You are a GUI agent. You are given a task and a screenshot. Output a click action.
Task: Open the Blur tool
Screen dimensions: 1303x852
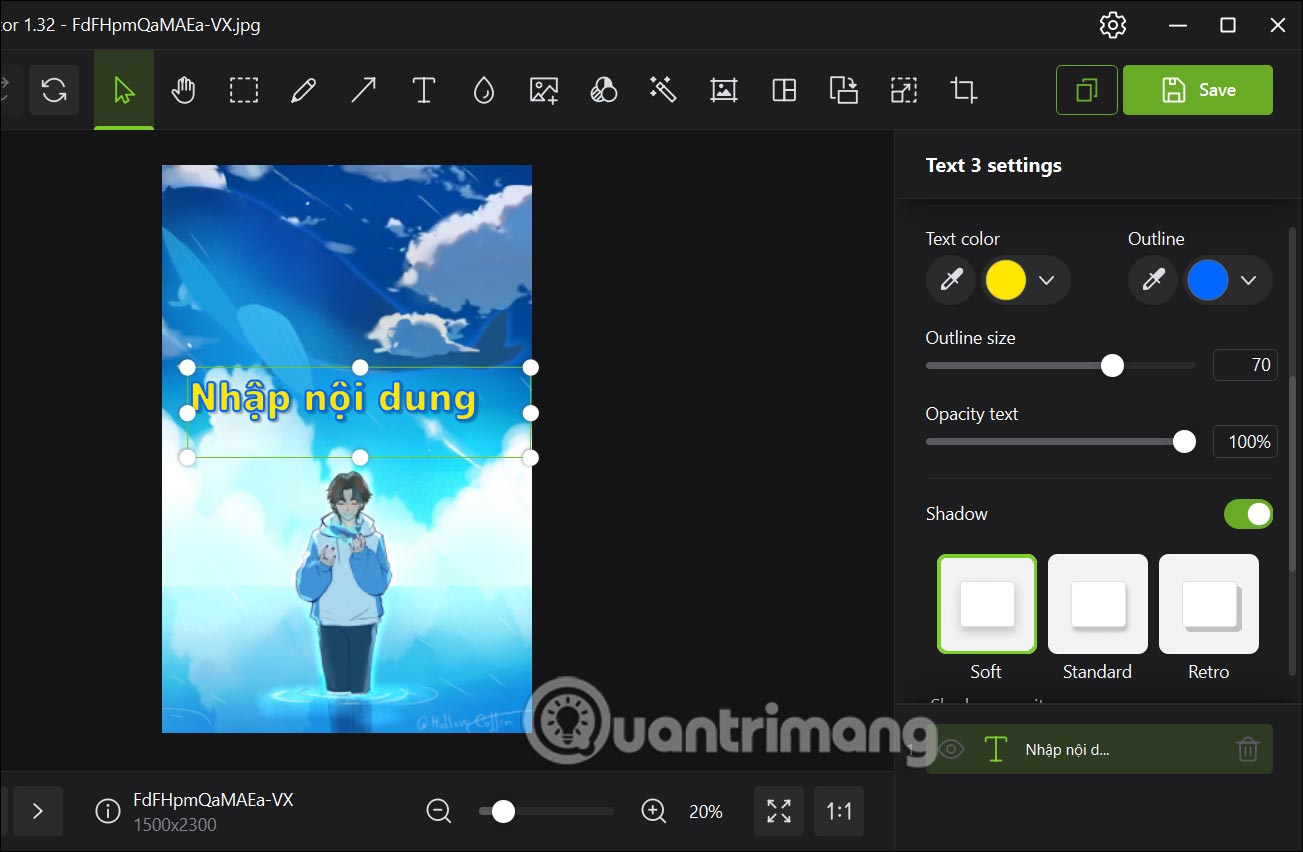(x=483, y=90)
